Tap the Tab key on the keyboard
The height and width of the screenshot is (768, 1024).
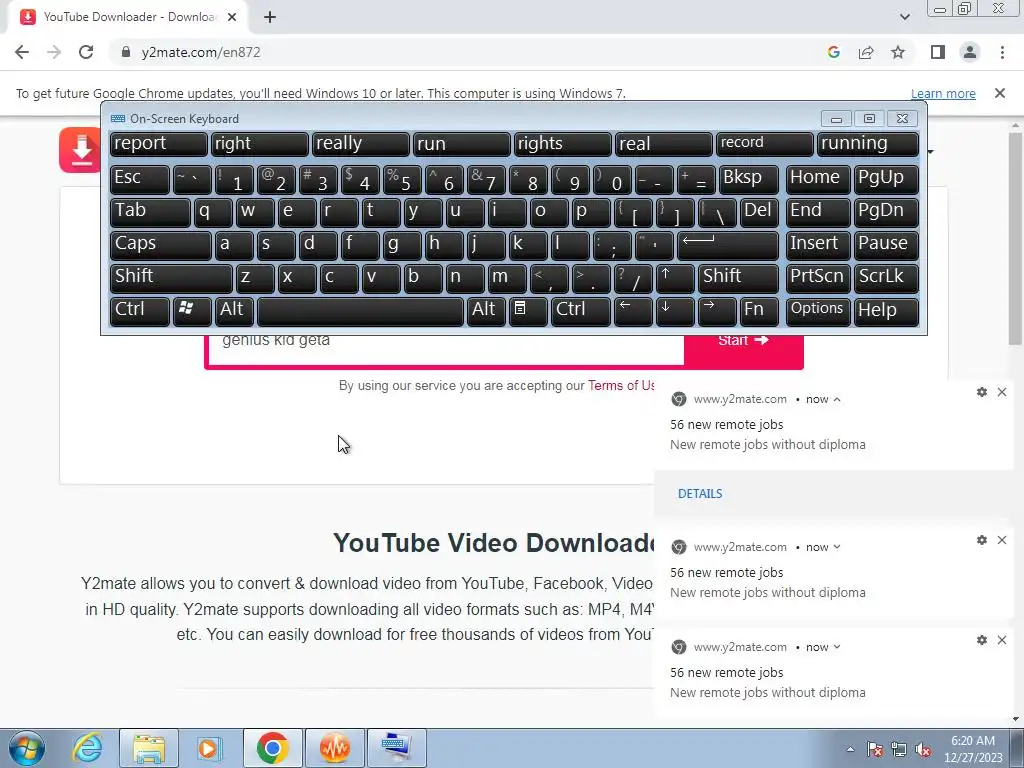tap(150, 212)
